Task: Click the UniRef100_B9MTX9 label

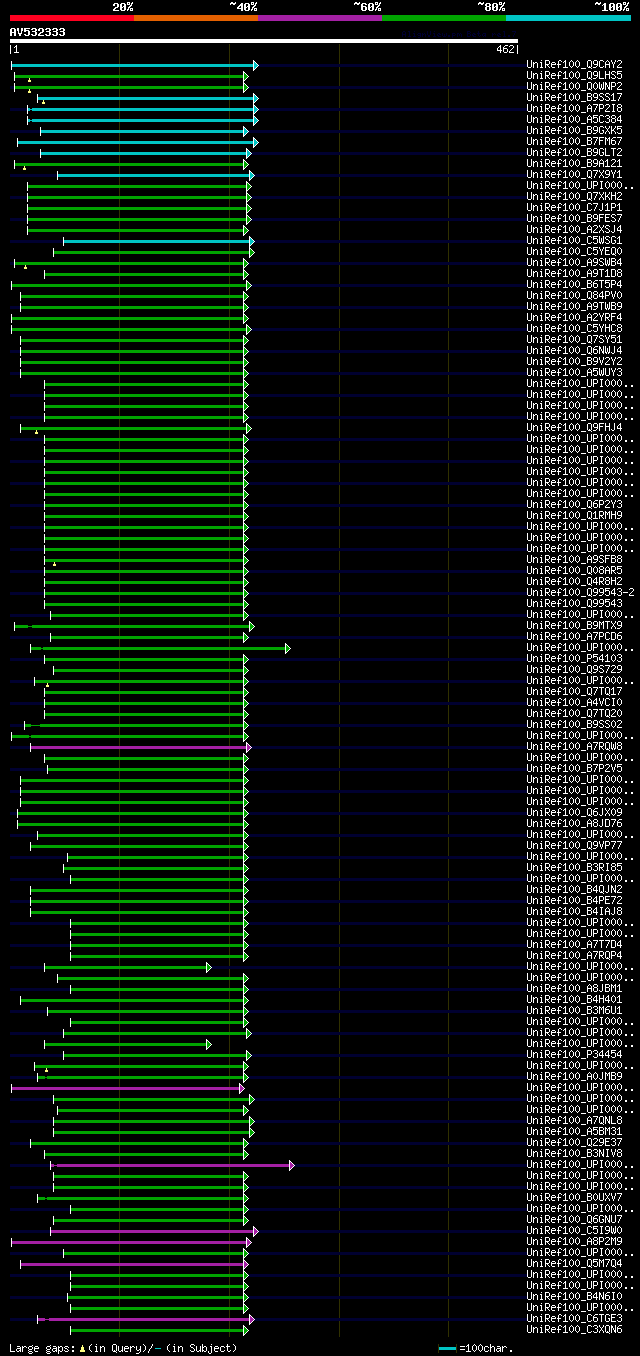Action: pyautogui.click(x=574, y=626)
